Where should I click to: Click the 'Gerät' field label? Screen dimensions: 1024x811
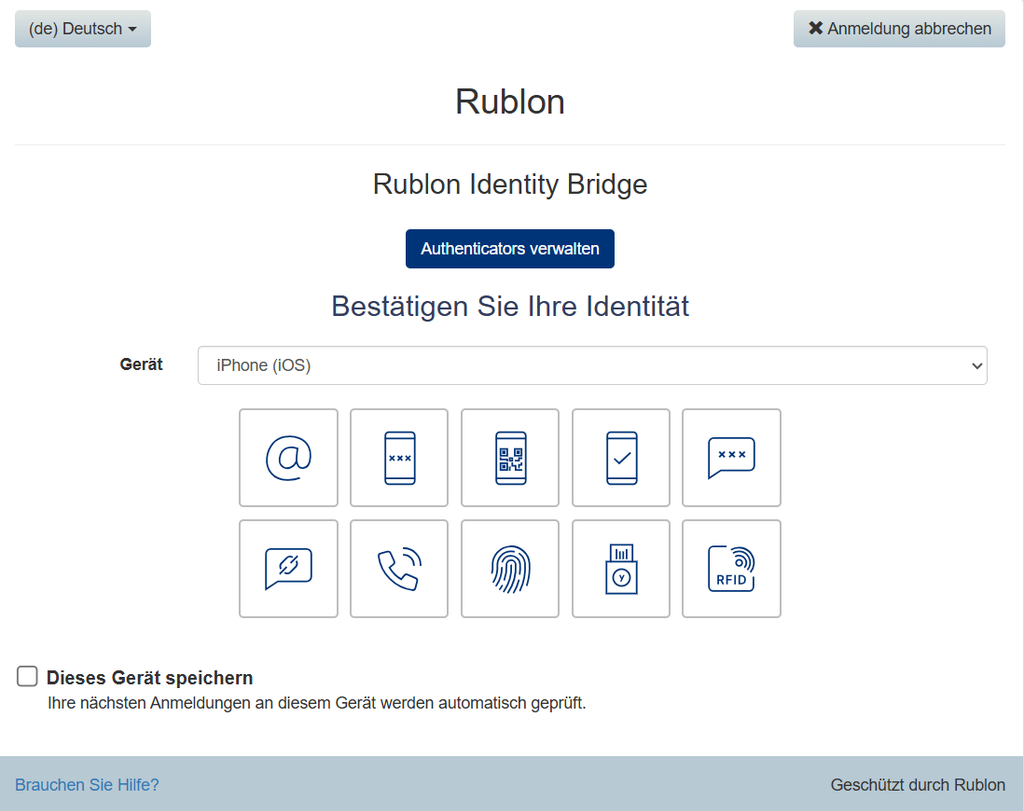point(141,364)
